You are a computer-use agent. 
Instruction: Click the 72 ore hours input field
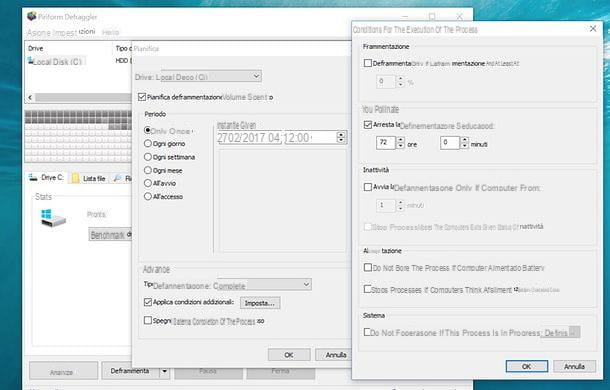click(386, 143)
